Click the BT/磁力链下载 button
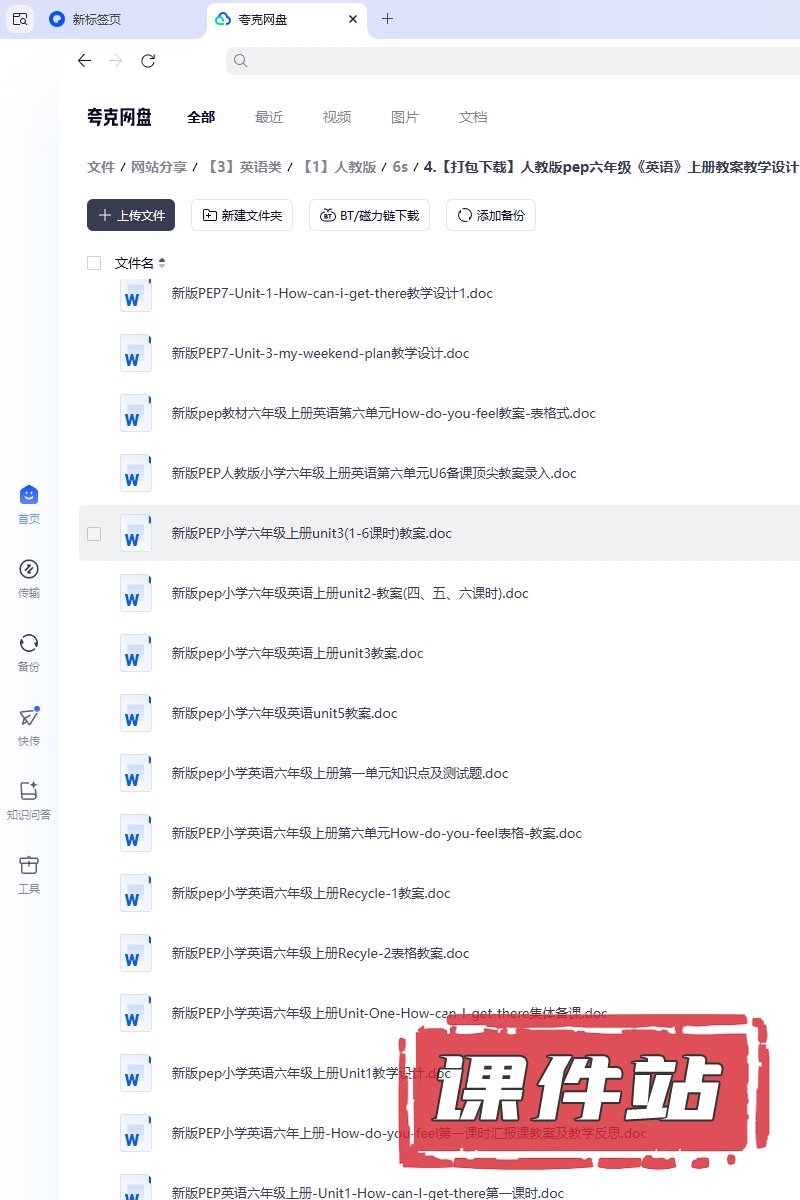Image resolution: width=800 pixels, height=1200 pixels. [370, 215]
